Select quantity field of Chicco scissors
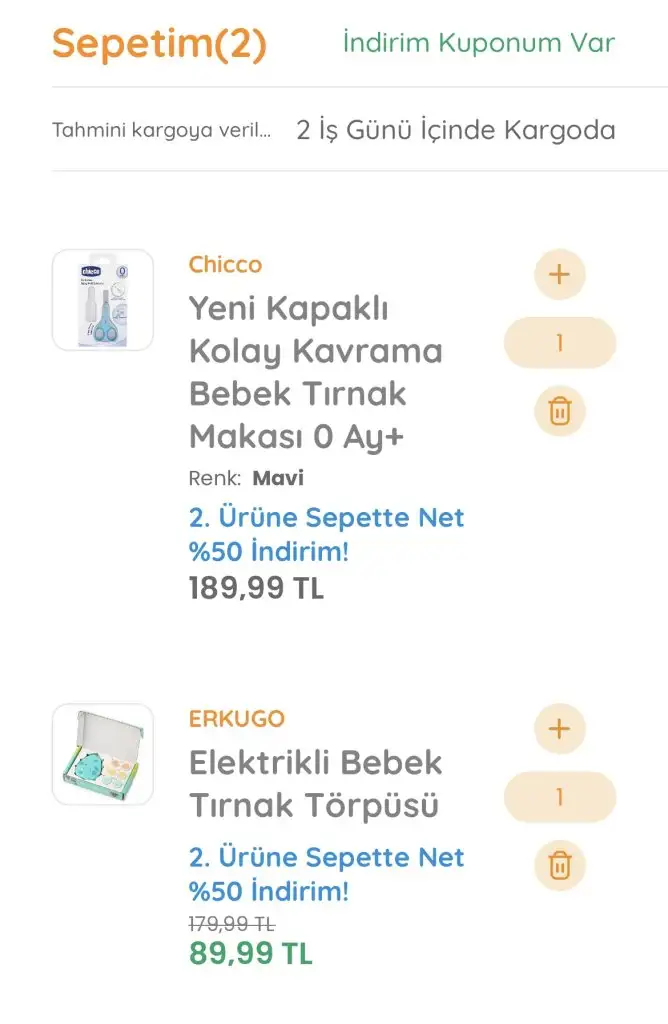The height and width of the screenshot is (1024, 668). pos(560,343)
